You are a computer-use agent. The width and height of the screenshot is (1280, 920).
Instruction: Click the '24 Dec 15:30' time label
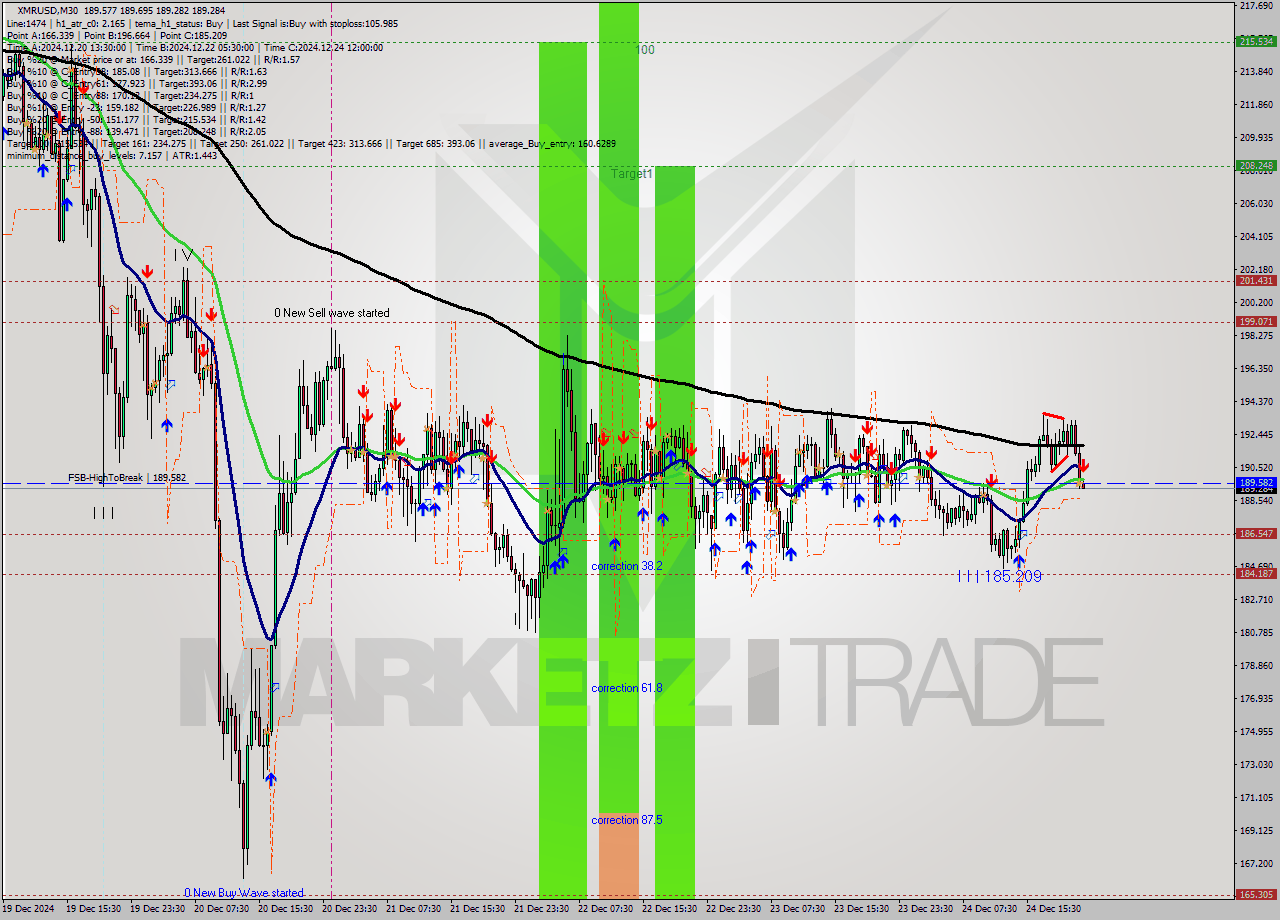click(1053, 909)
